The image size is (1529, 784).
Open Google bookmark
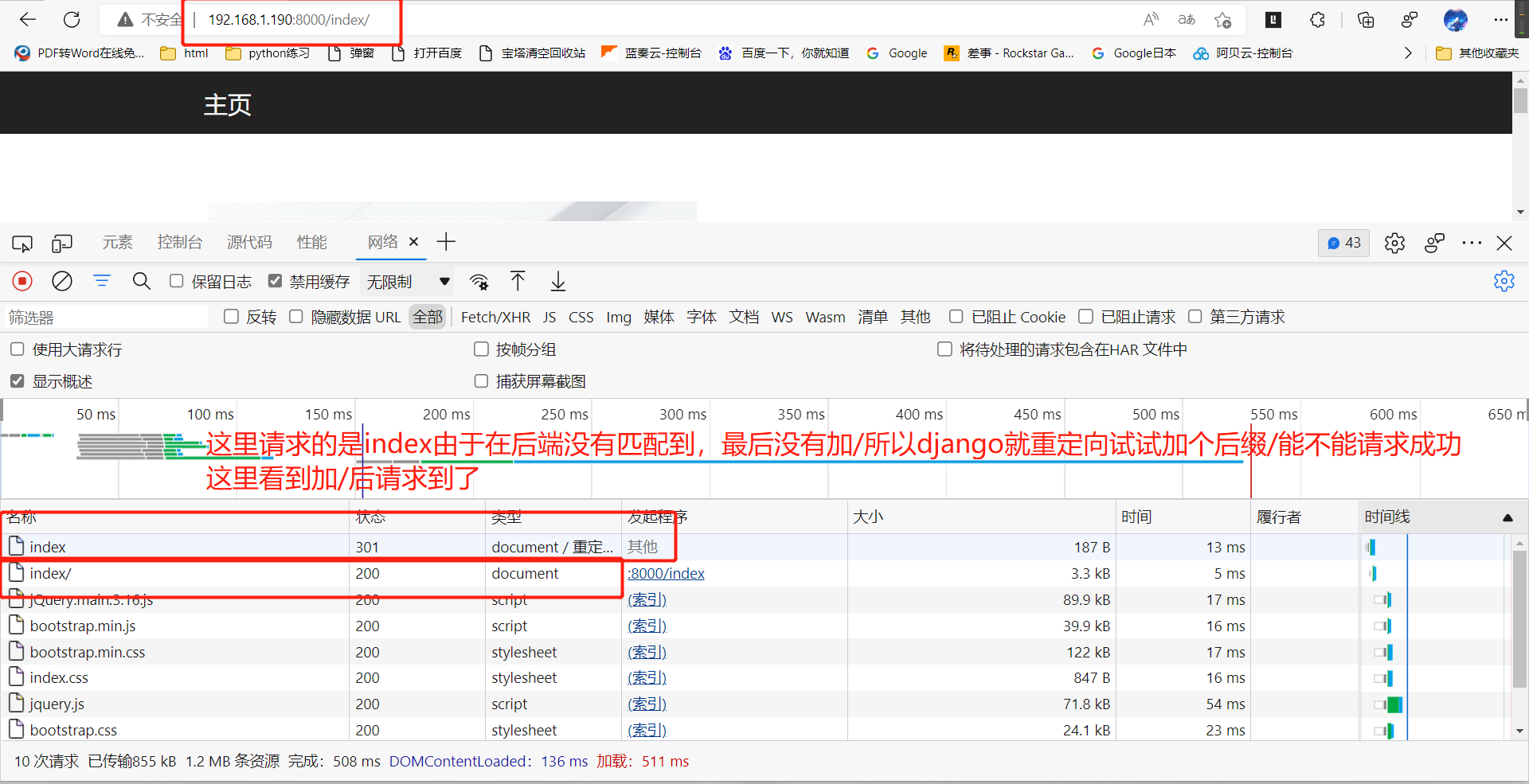pyautogui.click(x=897, y=53)
